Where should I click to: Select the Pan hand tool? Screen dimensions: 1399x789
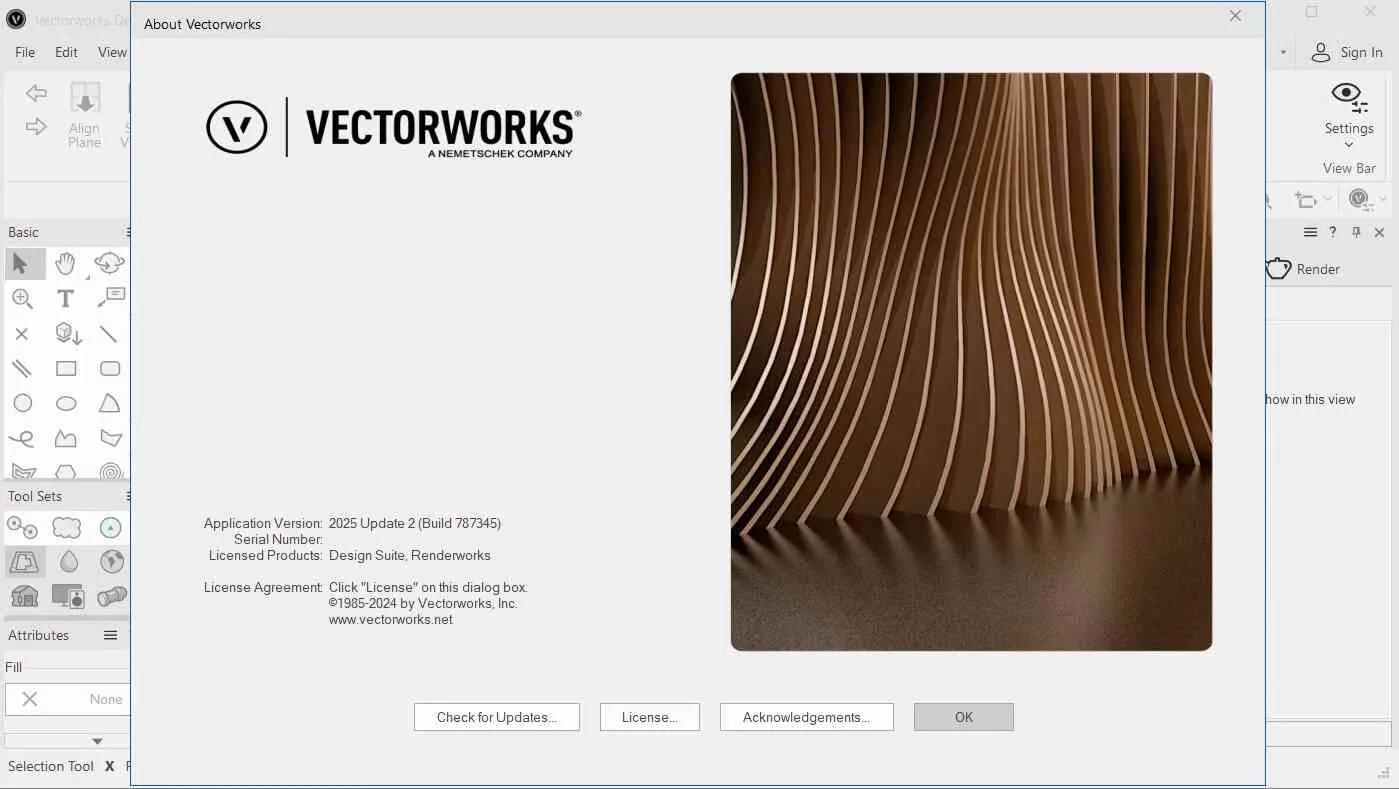(x=65, y=264)
